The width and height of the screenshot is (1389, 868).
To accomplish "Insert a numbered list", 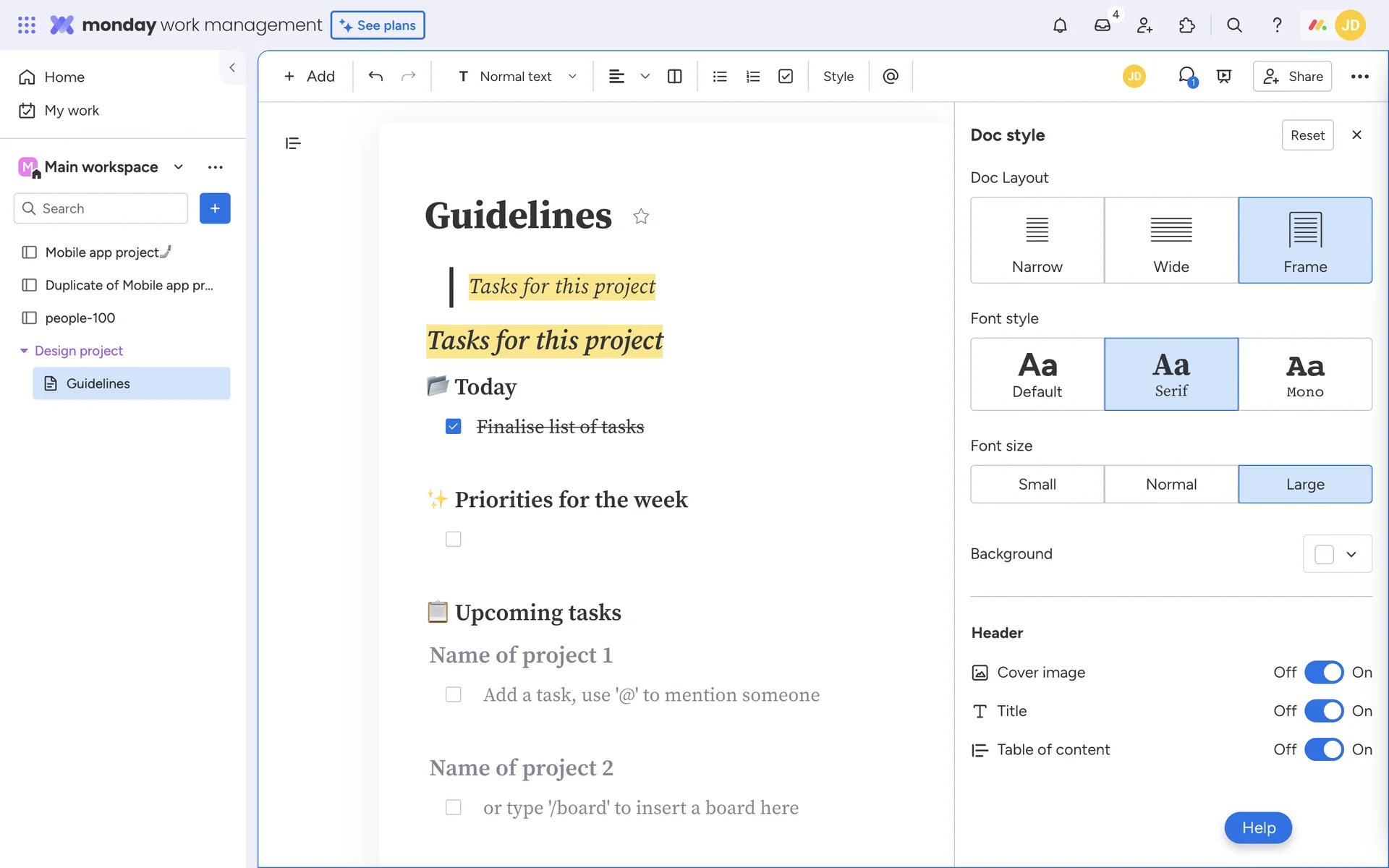I will pyautogui.click(x=752, y=76).
